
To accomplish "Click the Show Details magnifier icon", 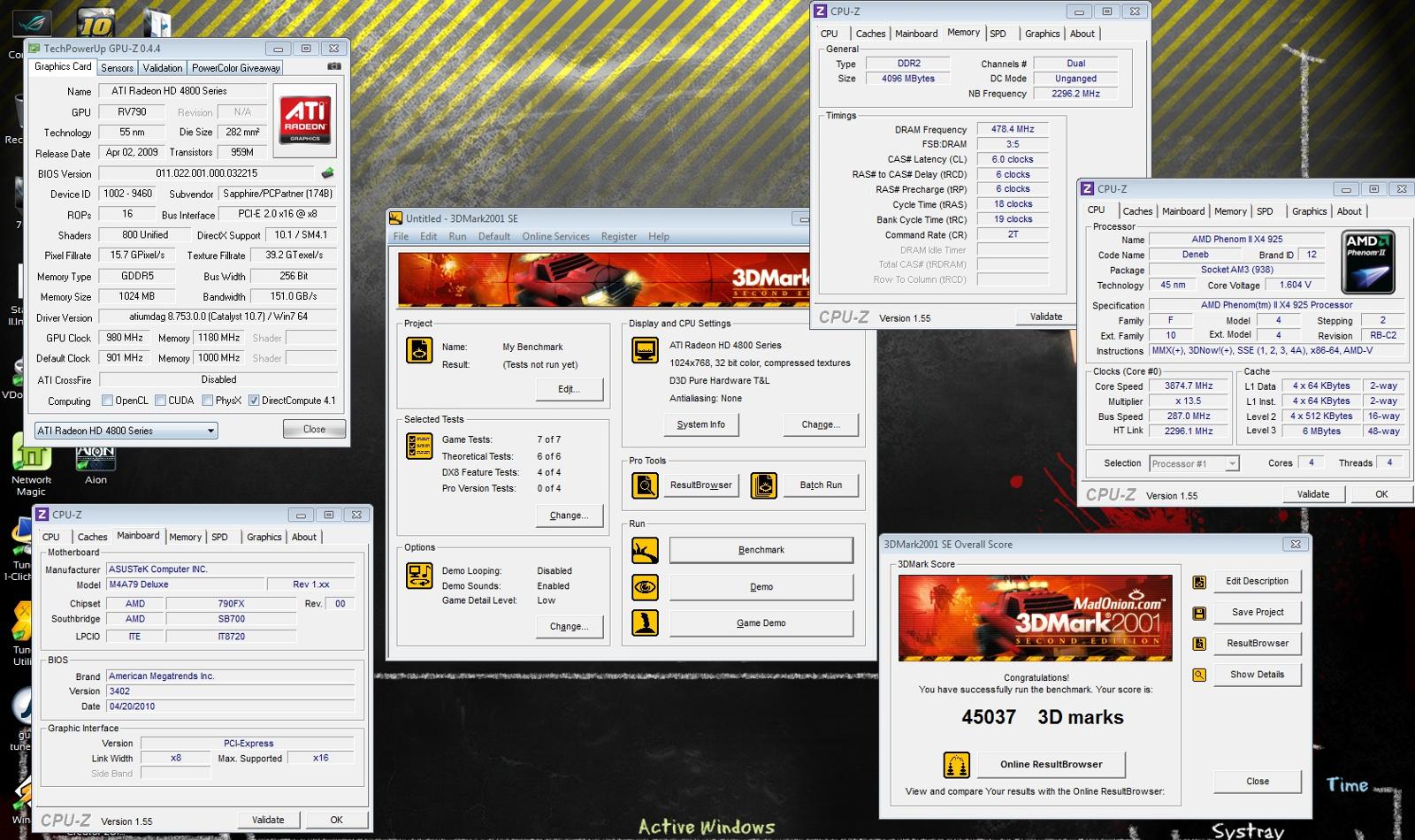I will pos(1199,675).
